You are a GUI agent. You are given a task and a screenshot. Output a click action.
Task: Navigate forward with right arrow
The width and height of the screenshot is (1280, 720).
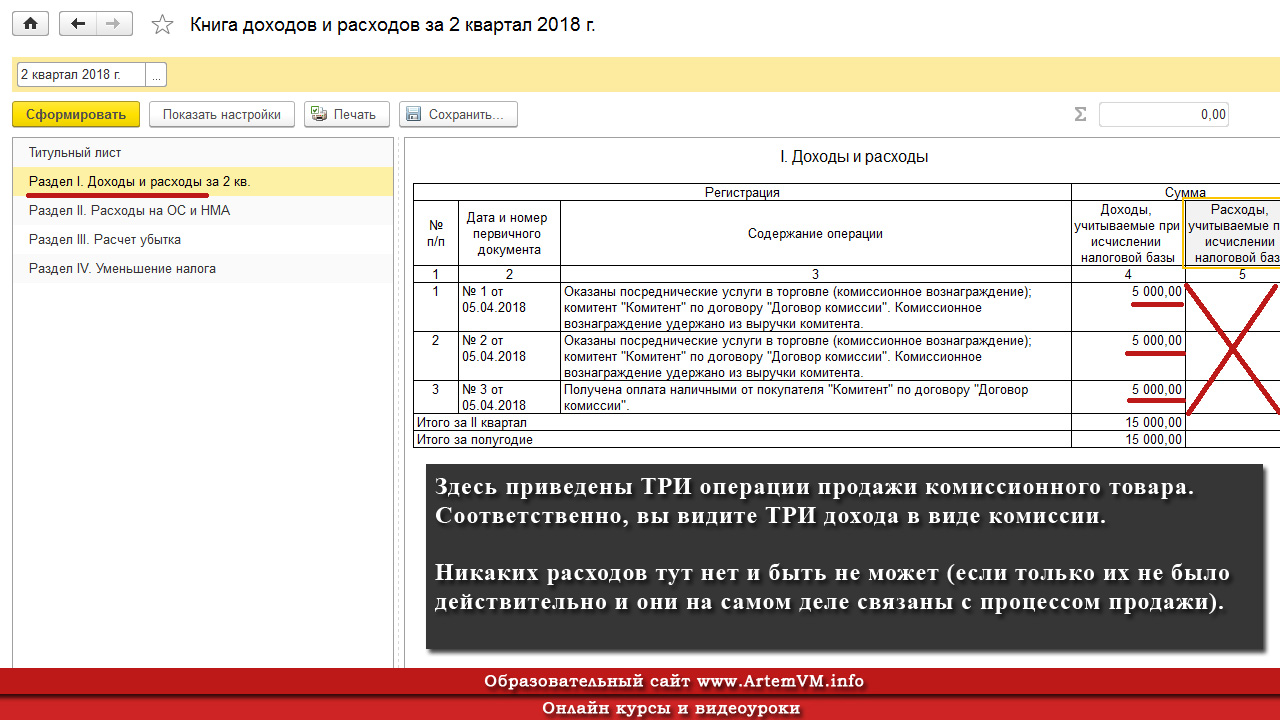tap(114, 24)
